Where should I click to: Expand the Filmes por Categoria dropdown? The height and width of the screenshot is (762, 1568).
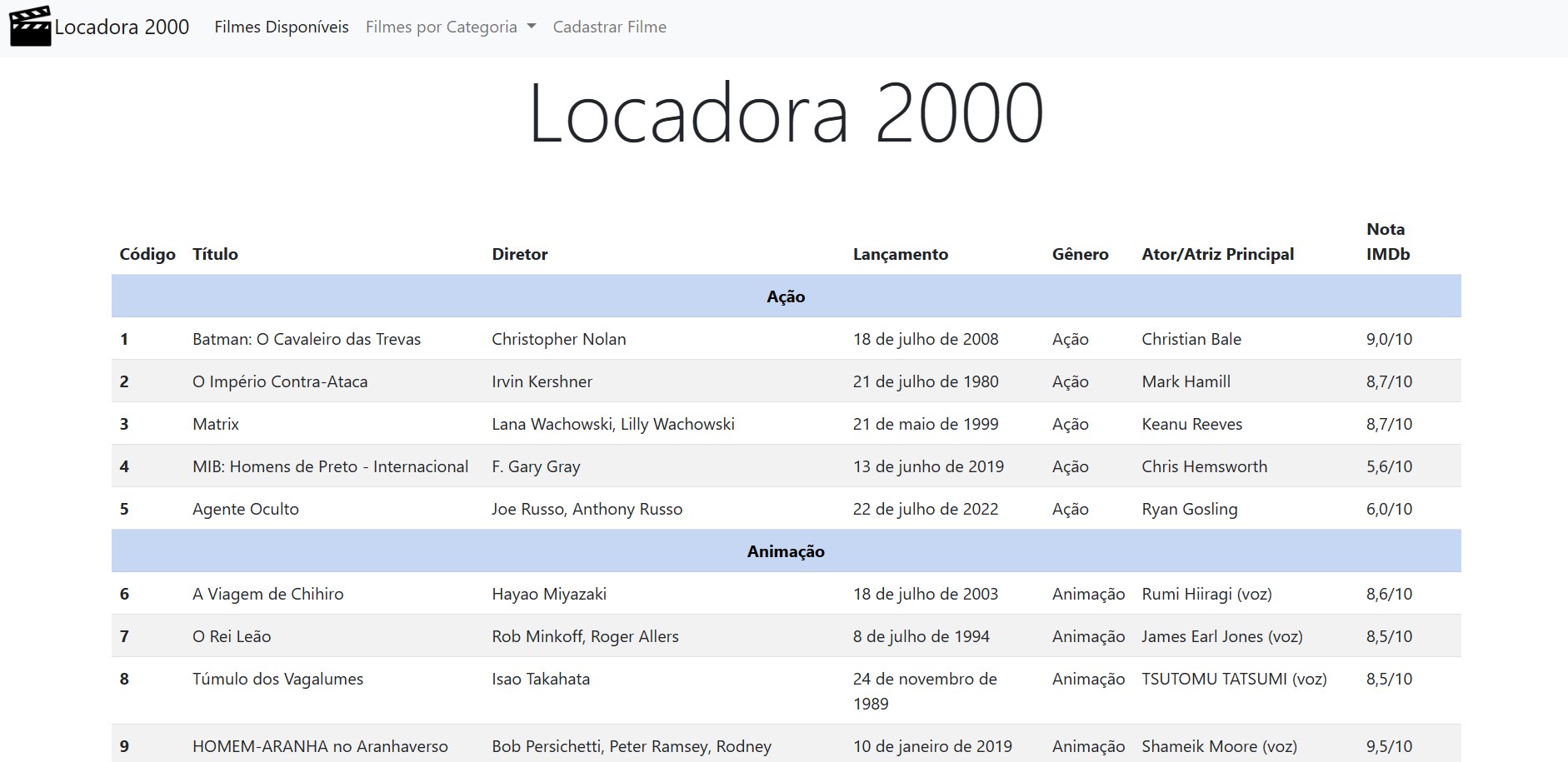pyautogui.click(x=450, y=27)
